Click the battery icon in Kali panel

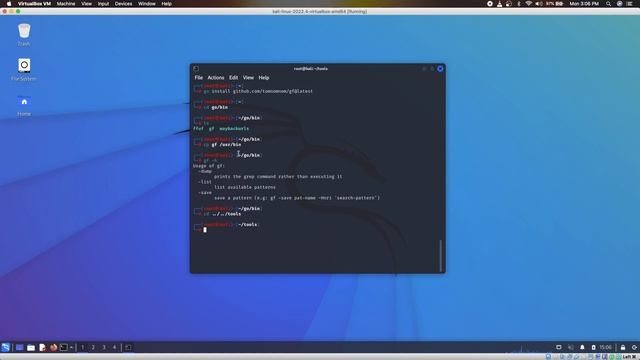coord(593,347)
